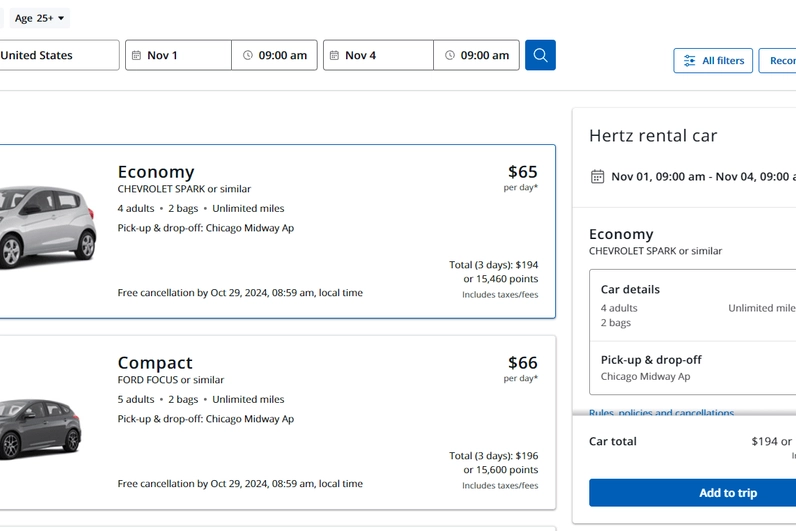Click the calendar icon beside Nov 4
Viewport: 796px width, 531px height.
click(x=334, y=55)
